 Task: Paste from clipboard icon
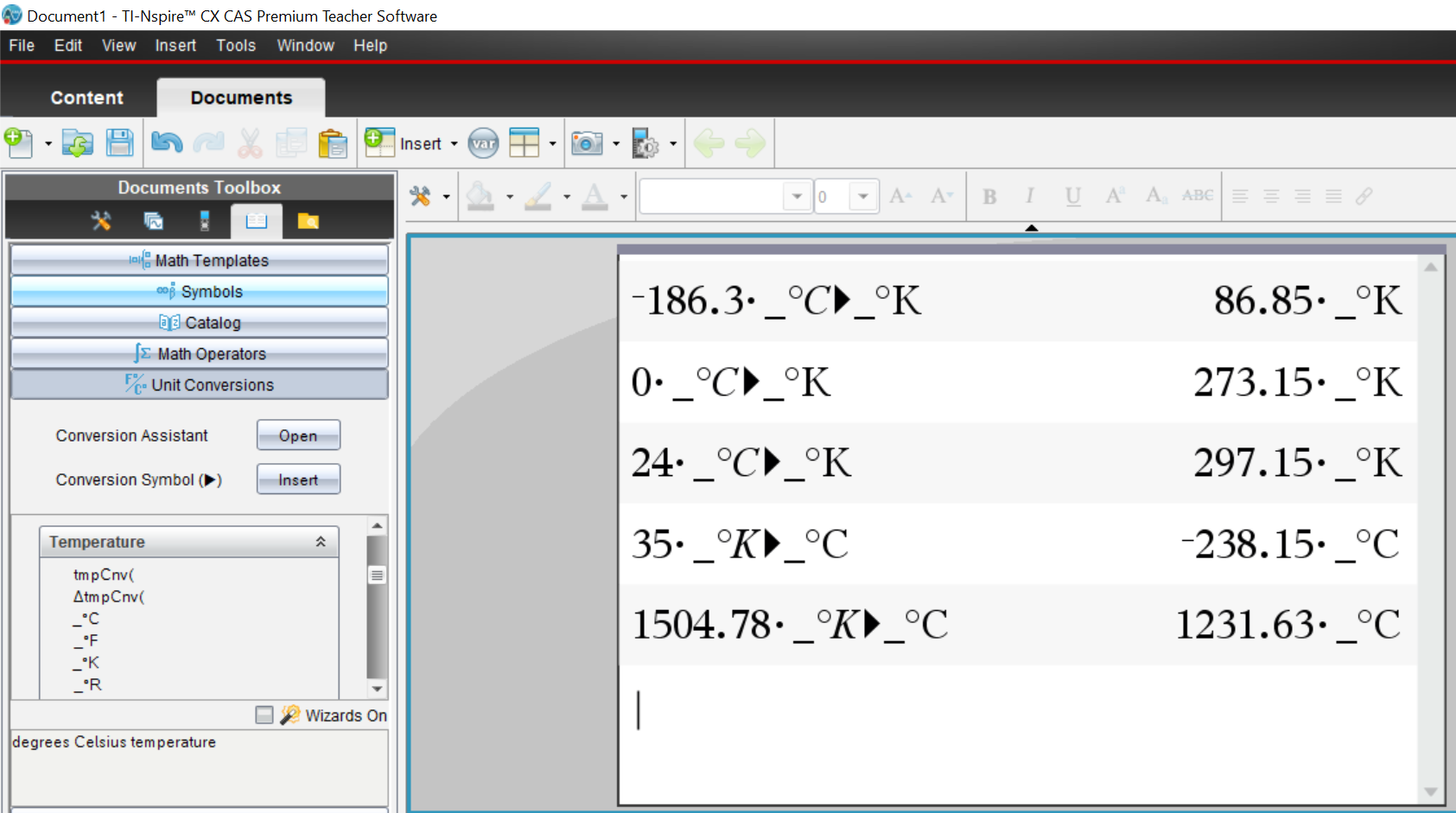point(333,143)
